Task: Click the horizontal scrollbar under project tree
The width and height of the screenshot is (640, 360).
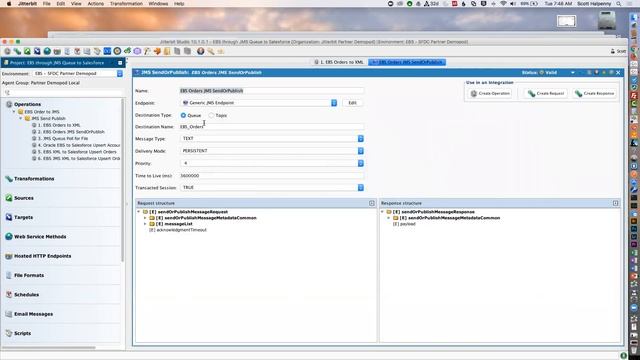Action: tap(49, 348)
